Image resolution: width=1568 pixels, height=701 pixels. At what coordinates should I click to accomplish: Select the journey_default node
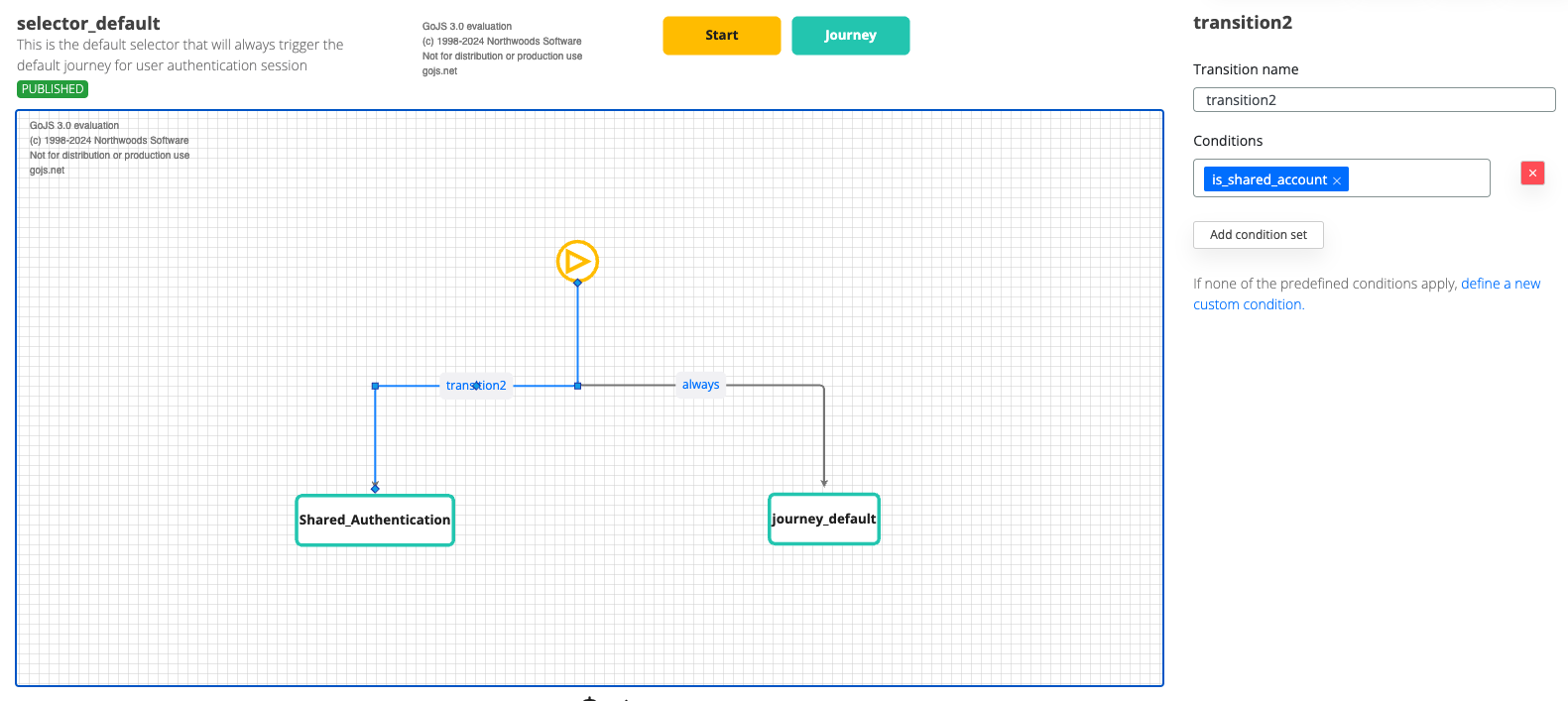coord(824,520)
